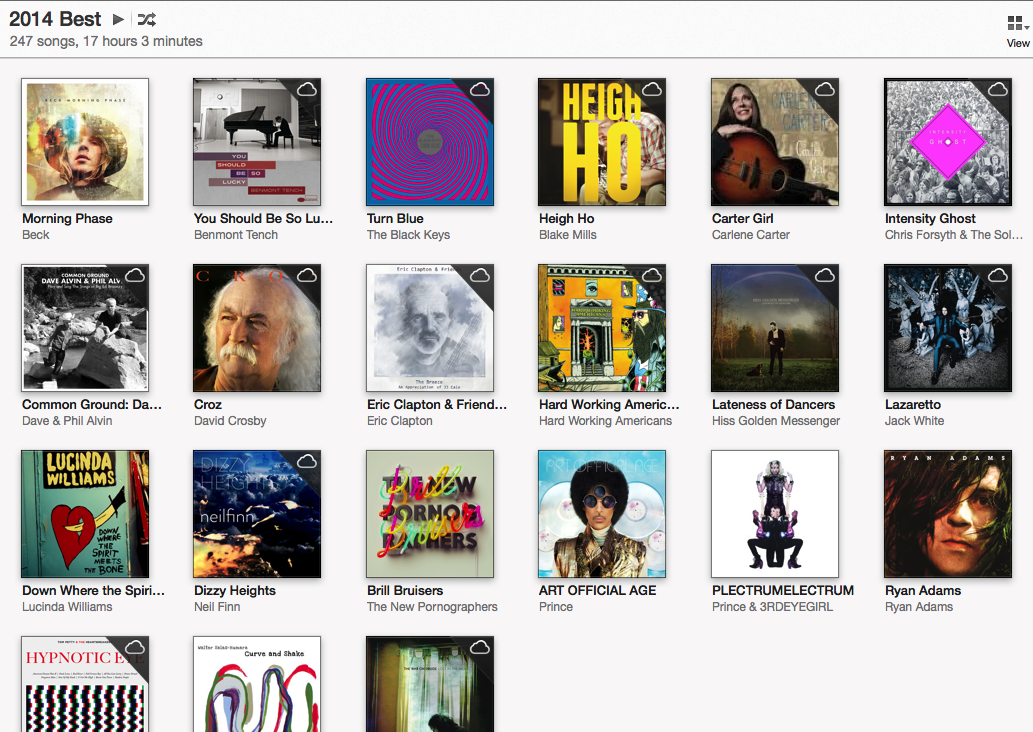Click the 247 songs duration summary
1033x732 pixels.
[x=106, y=41]
